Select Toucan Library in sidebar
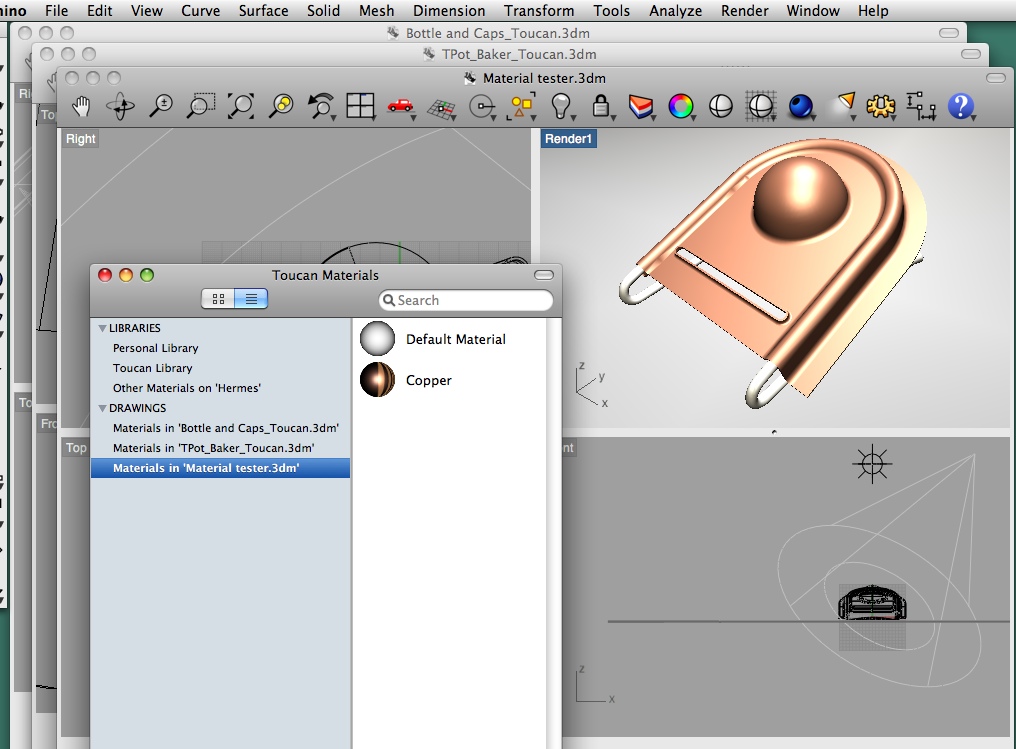The image size is (1016, 749). (x=152, y=368)
